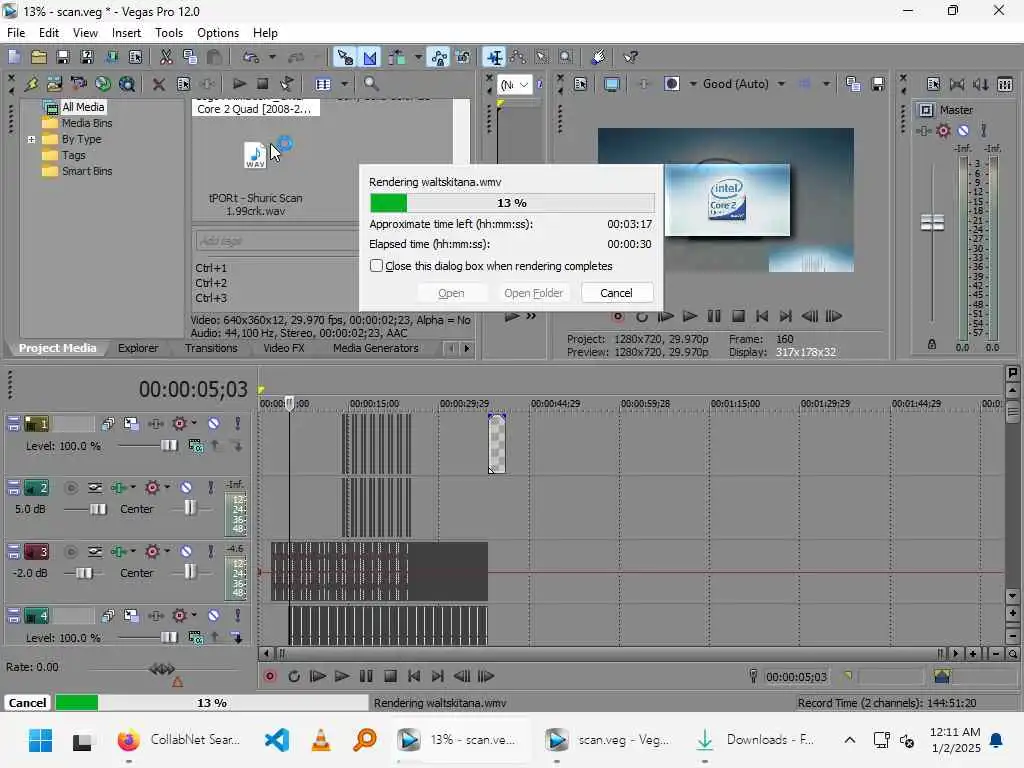Adjust the Master volume fader
This screenshot has width=1024, height=768.
click(932, 223)
